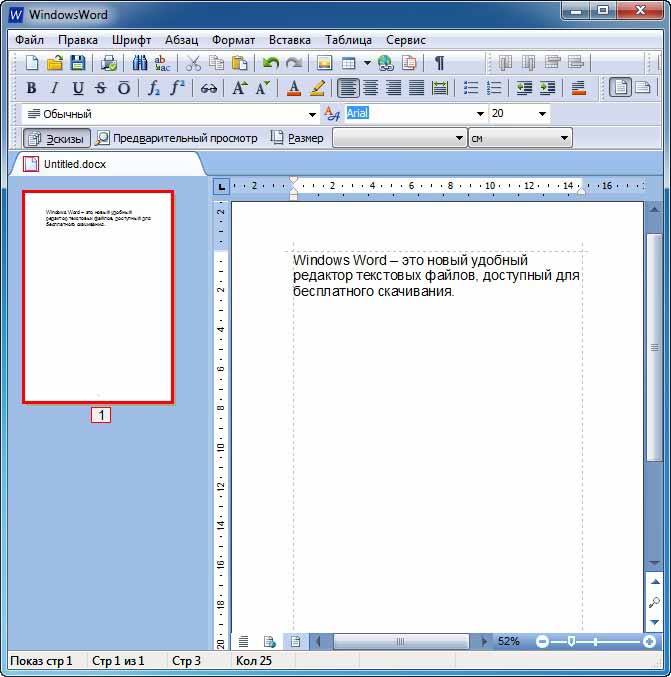Insert a picture with the image icon
The width and height of the screenshot is (671, 677).
click(x=324, y=63)
